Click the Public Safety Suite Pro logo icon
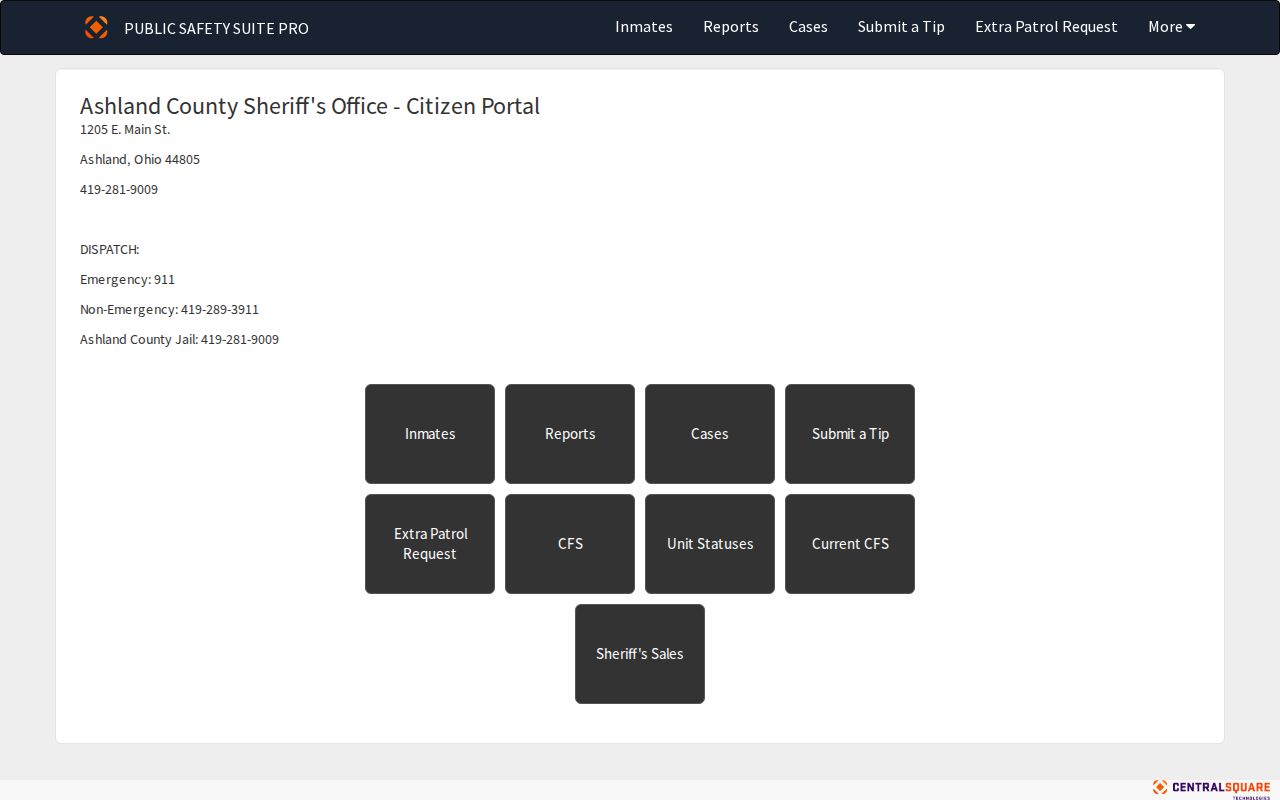The width and height of the screenshot is (1280, 800). (x=96, y=27)
